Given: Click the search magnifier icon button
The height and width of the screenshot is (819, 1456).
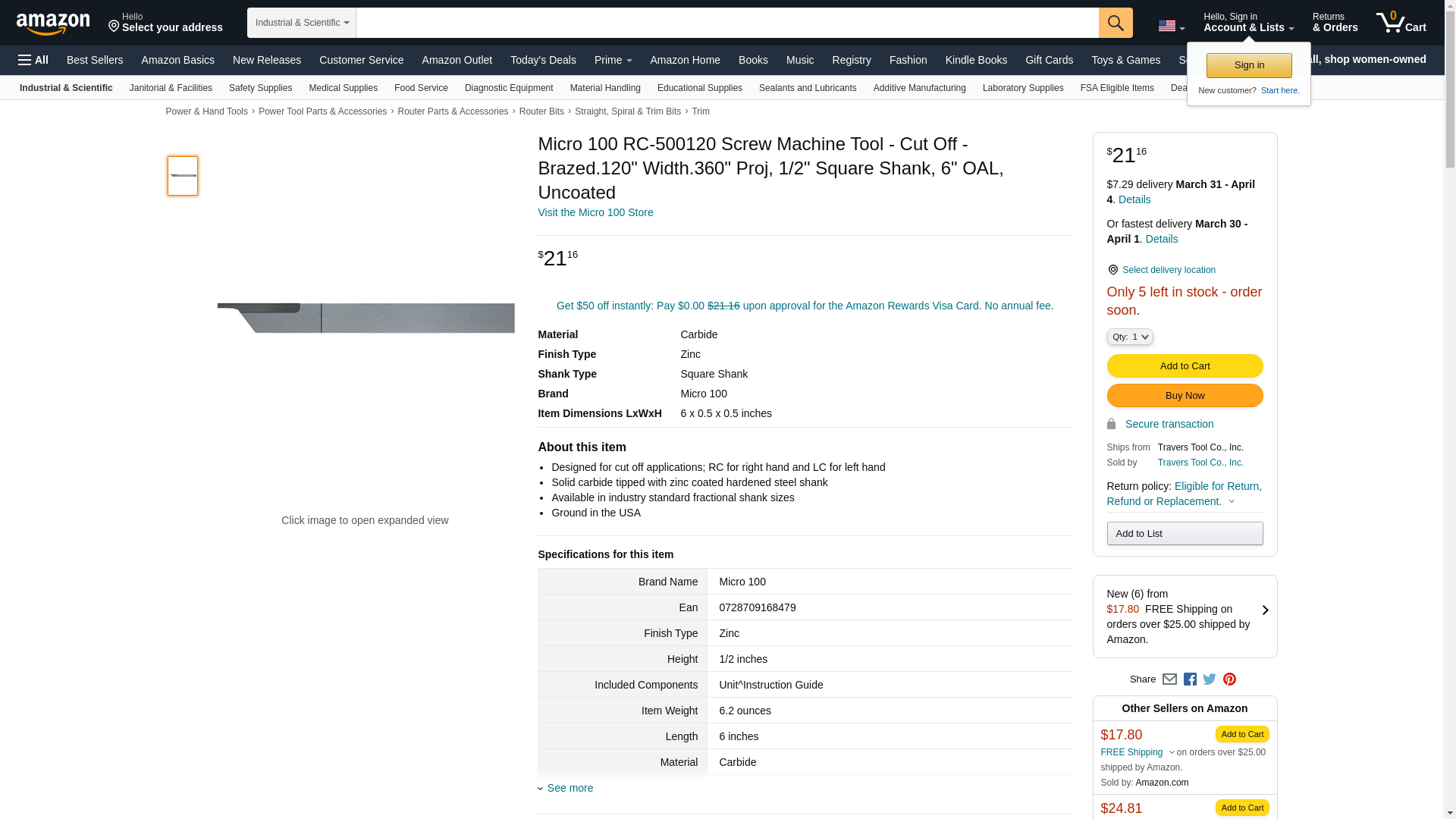Looking at the screenshot, I should click(1115, 23).
